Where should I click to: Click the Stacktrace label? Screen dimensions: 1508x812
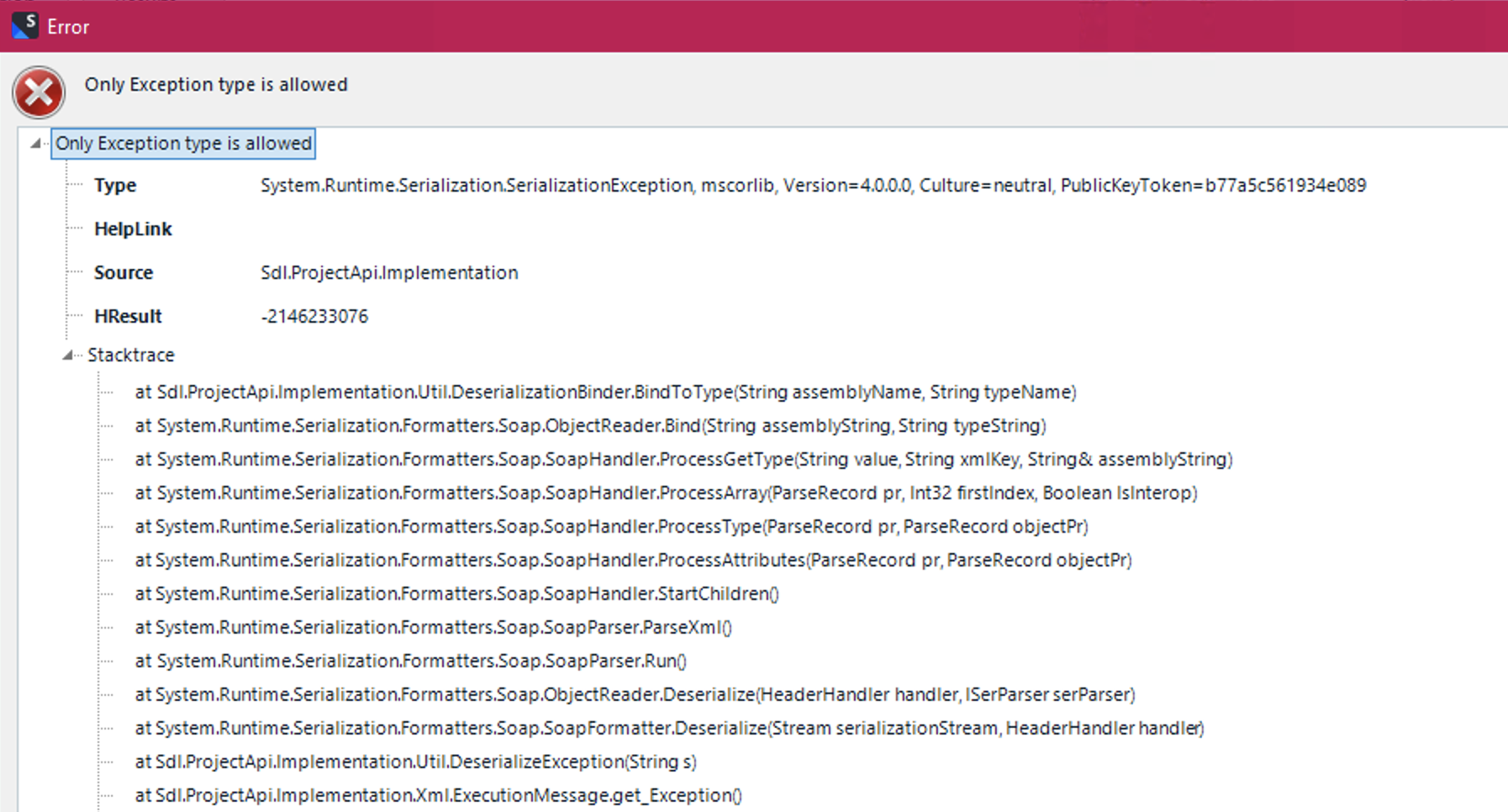coord(130,355)
